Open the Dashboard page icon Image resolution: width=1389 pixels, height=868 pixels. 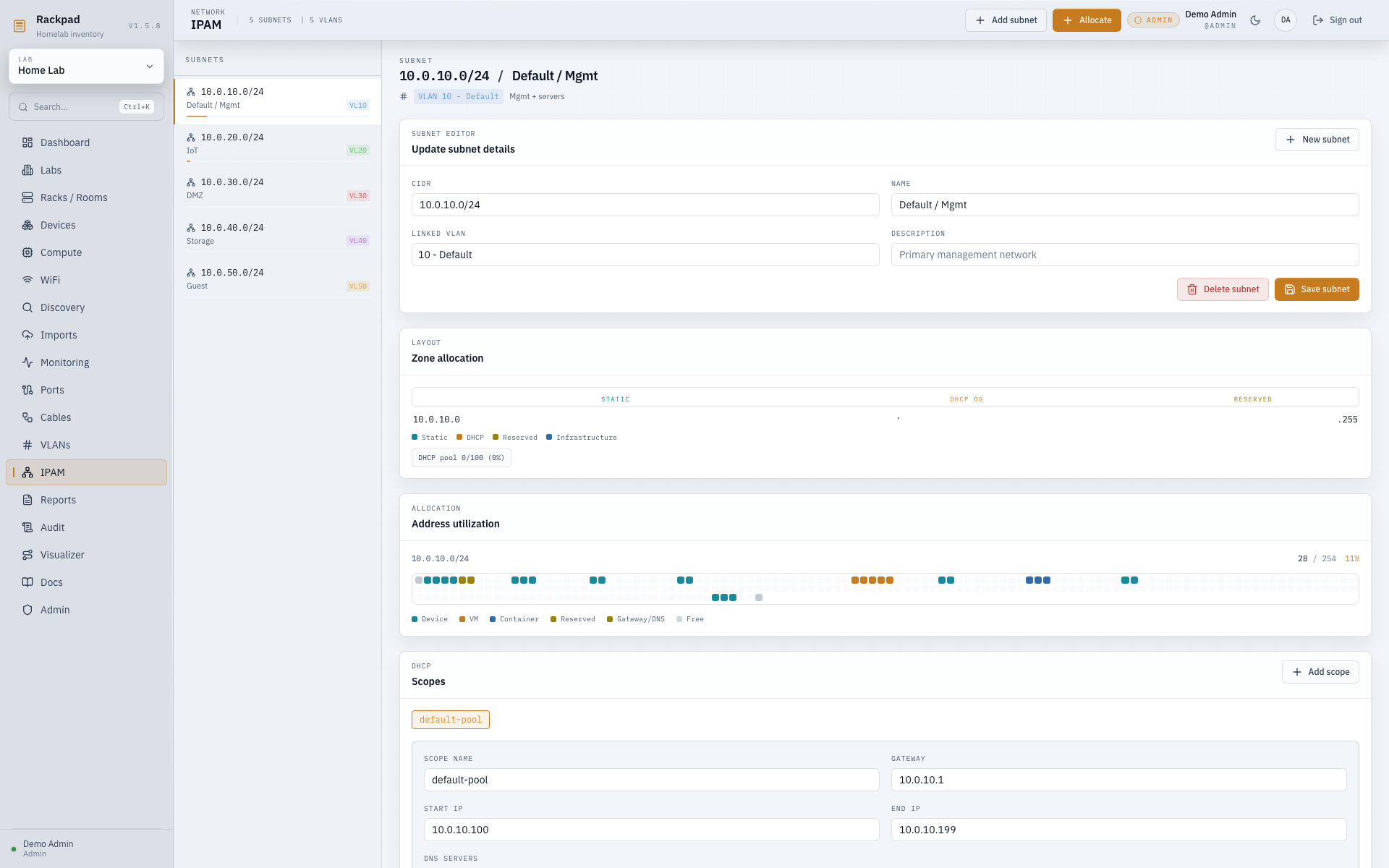pyautogui.click(x=27, y=142)
